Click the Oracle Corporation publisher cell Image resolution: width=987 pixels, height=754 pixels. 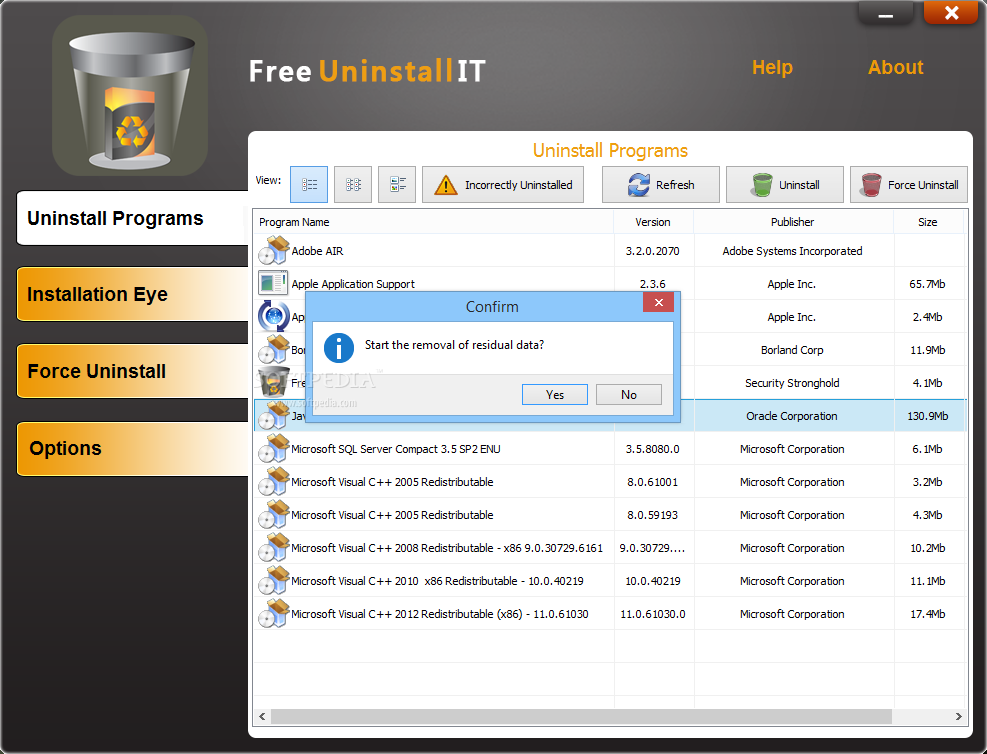tap(792, 416)
